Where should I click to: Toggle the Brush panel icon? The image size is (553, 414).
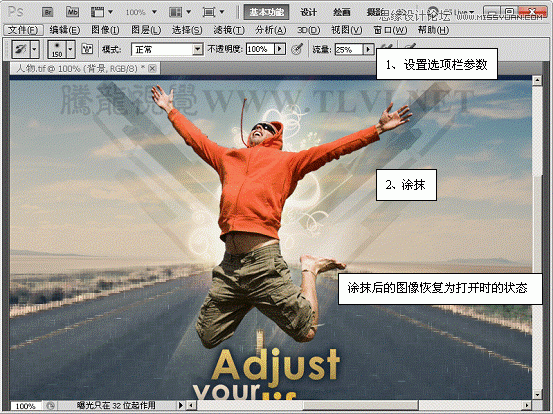pyautogui.click(x=87, y=49)
